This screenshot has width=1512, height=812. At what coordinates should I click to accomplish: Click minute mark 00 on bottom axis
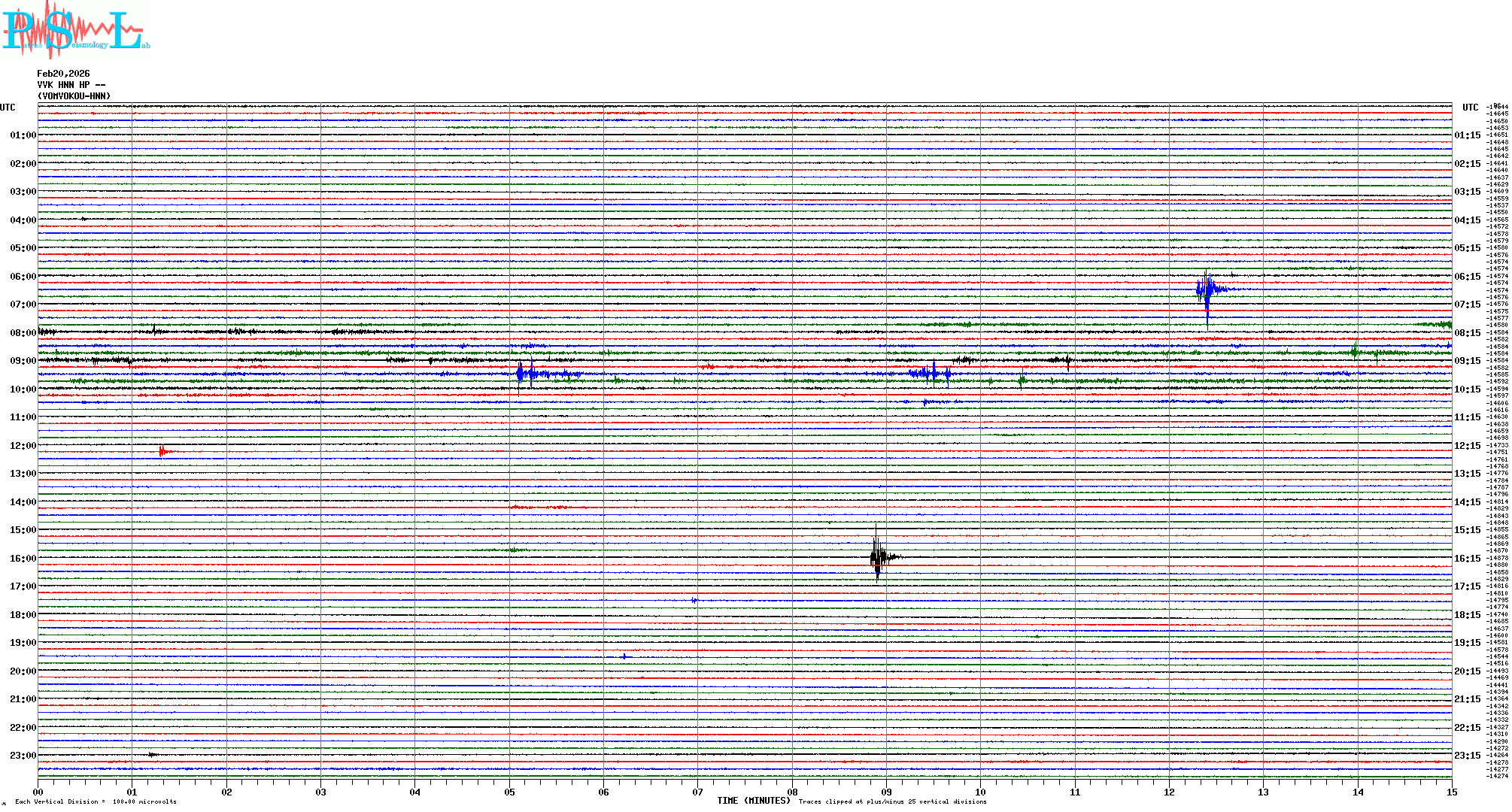[x=38, y=792]
